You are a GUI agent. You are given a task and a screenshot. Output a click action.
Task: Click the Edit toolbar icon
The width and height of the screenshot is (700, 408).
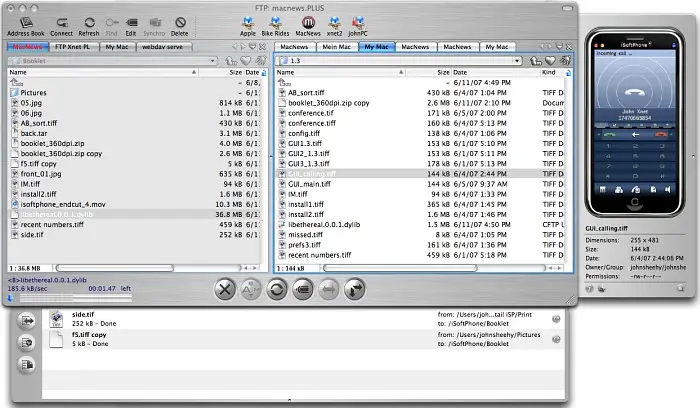point(131,26)
